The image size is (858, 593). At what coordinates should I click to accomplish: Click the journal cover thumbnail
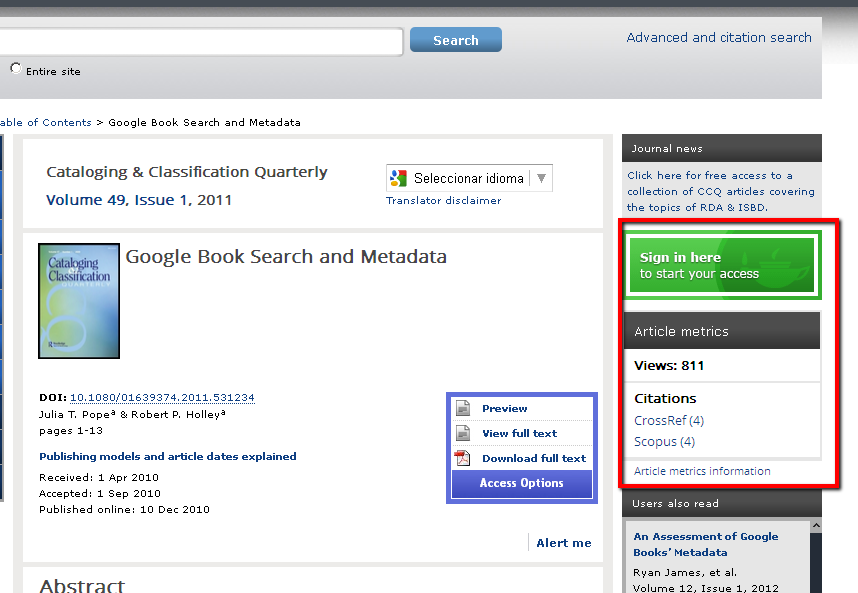coord(79,301)
